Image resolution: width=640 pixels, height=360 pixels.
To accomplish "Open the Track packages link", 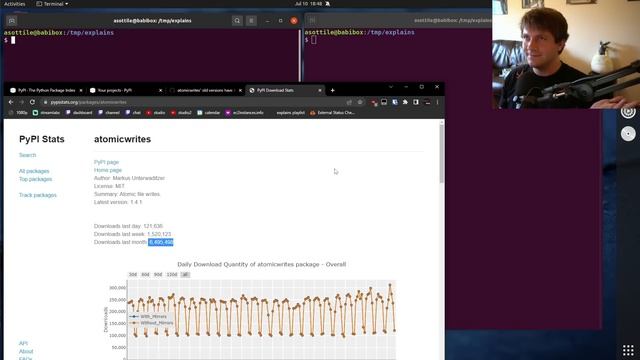I will point(38,195).
